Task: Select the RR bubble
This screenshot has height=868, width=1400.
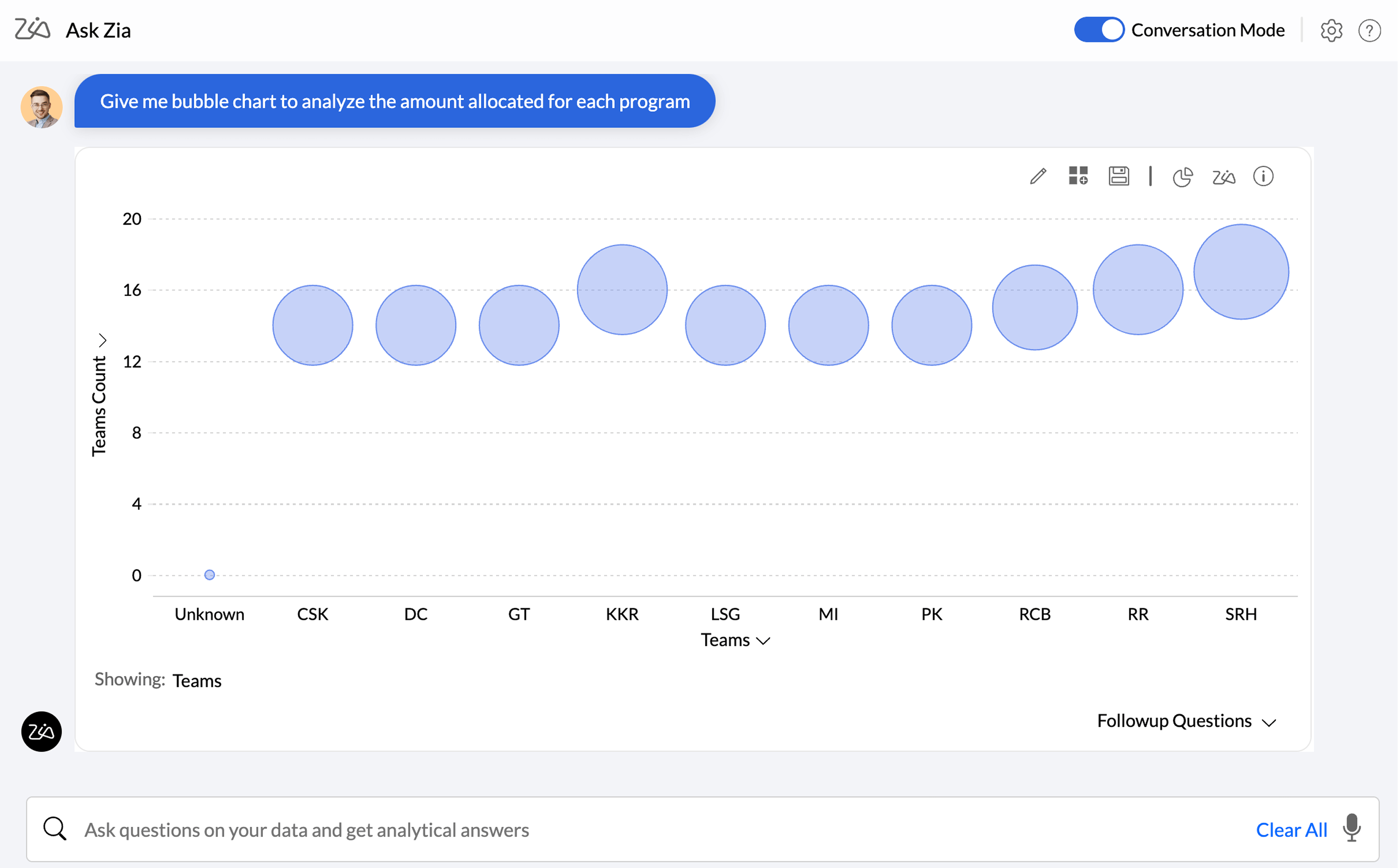Action: pos(1138,289)
